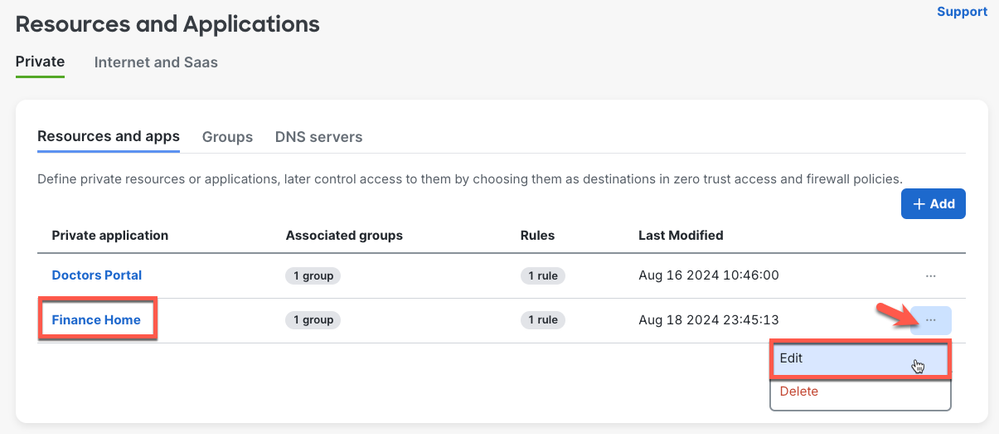Click the Finance Home row ellipsis menu
Image resolution: width=999 pixels, height=434 pixels.
pyautogui.click(x=930, y=320)
